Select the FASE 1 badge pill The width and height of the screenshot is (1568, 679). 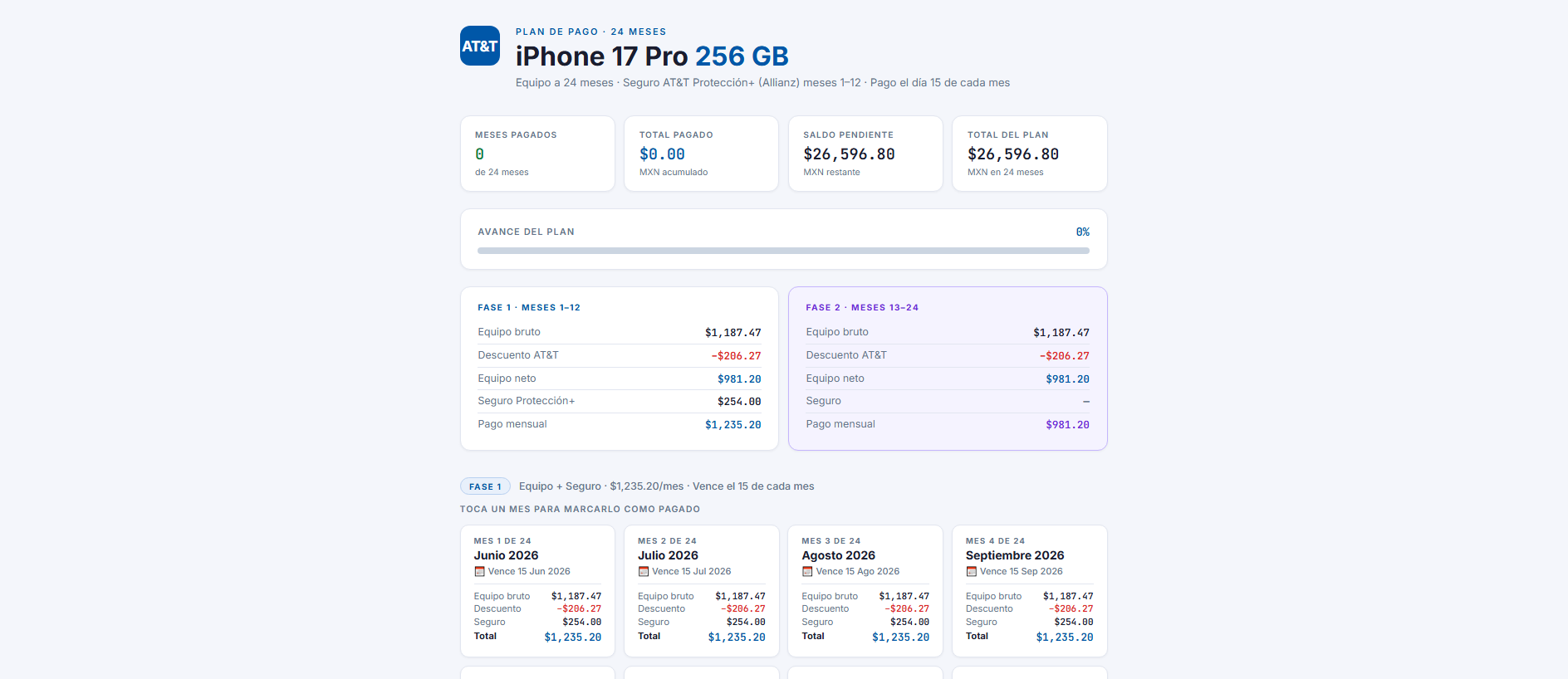point(485,486)
